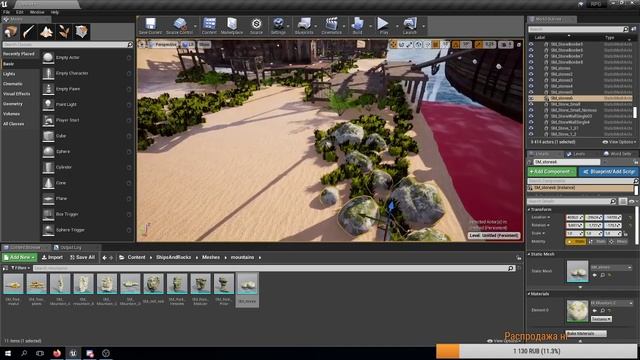640x360 pixels.
Task: Select the Empty Actor item icon
Action: (x=48, y=58)
